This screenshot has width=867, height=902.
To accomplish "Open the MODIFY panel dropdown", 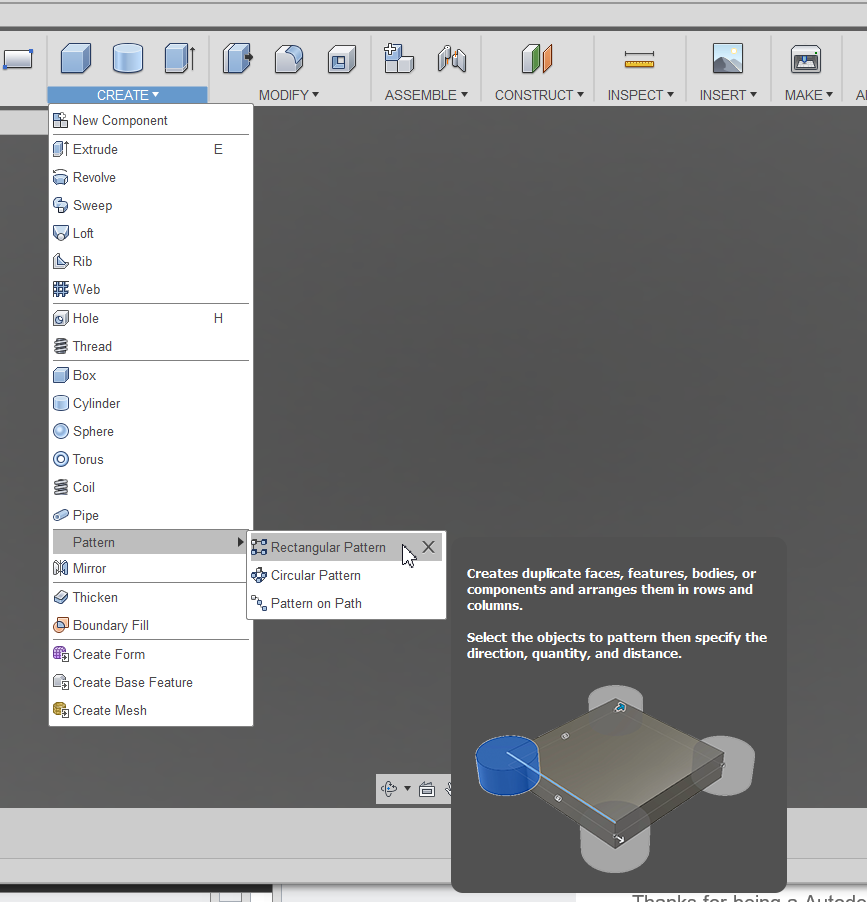I will [x=289, y=95].
